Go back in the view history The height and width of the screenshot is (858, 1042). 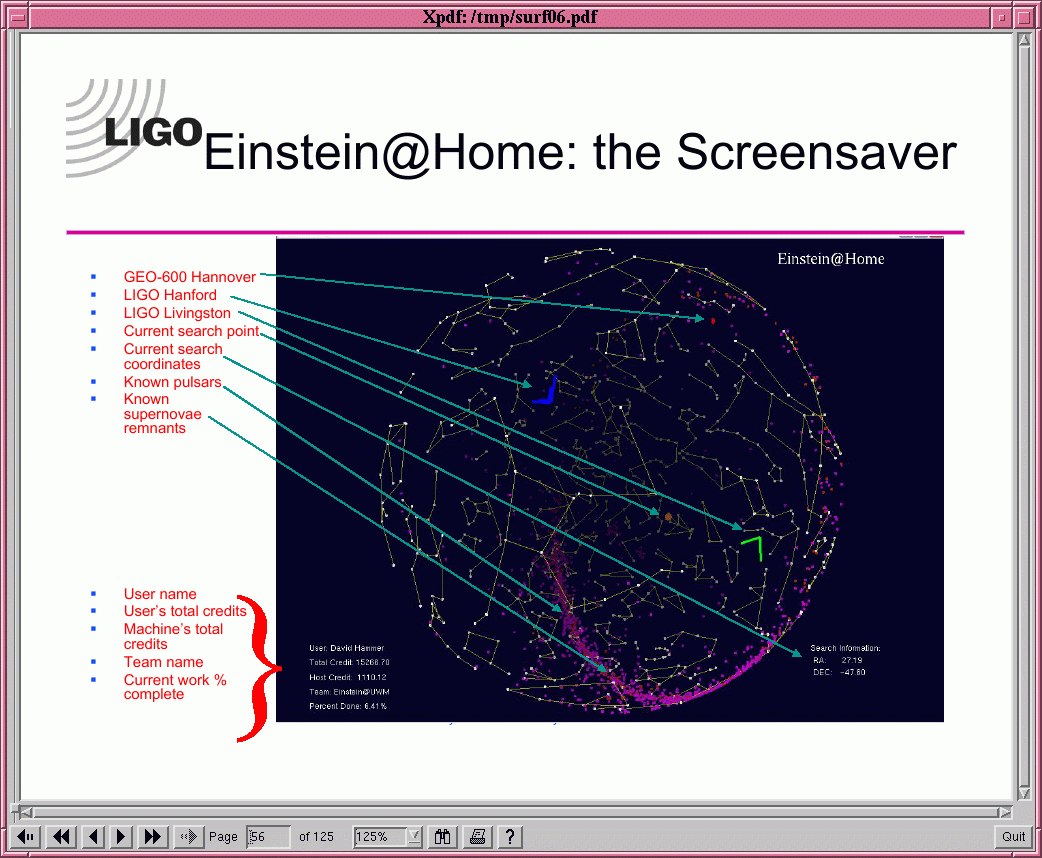(28, 836)
